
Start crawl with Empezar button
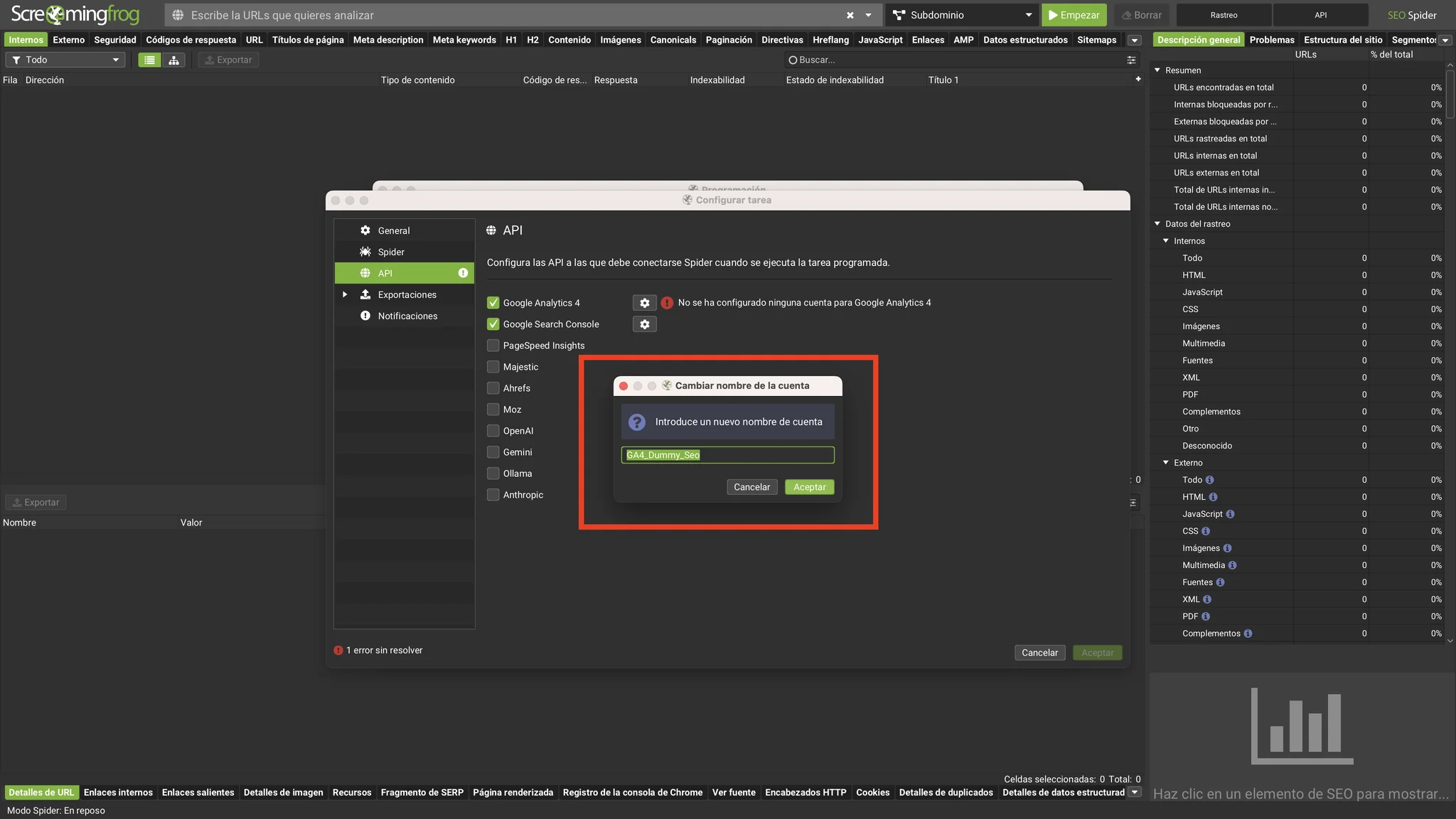tap(1074, 15)
